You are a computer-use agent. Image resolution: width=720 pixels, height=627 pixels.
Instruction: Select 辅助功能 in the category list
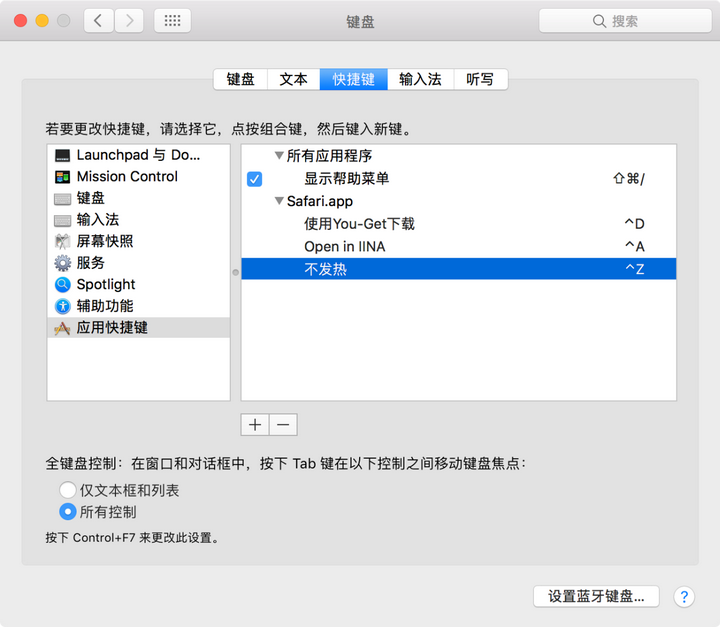coord(138,306)
